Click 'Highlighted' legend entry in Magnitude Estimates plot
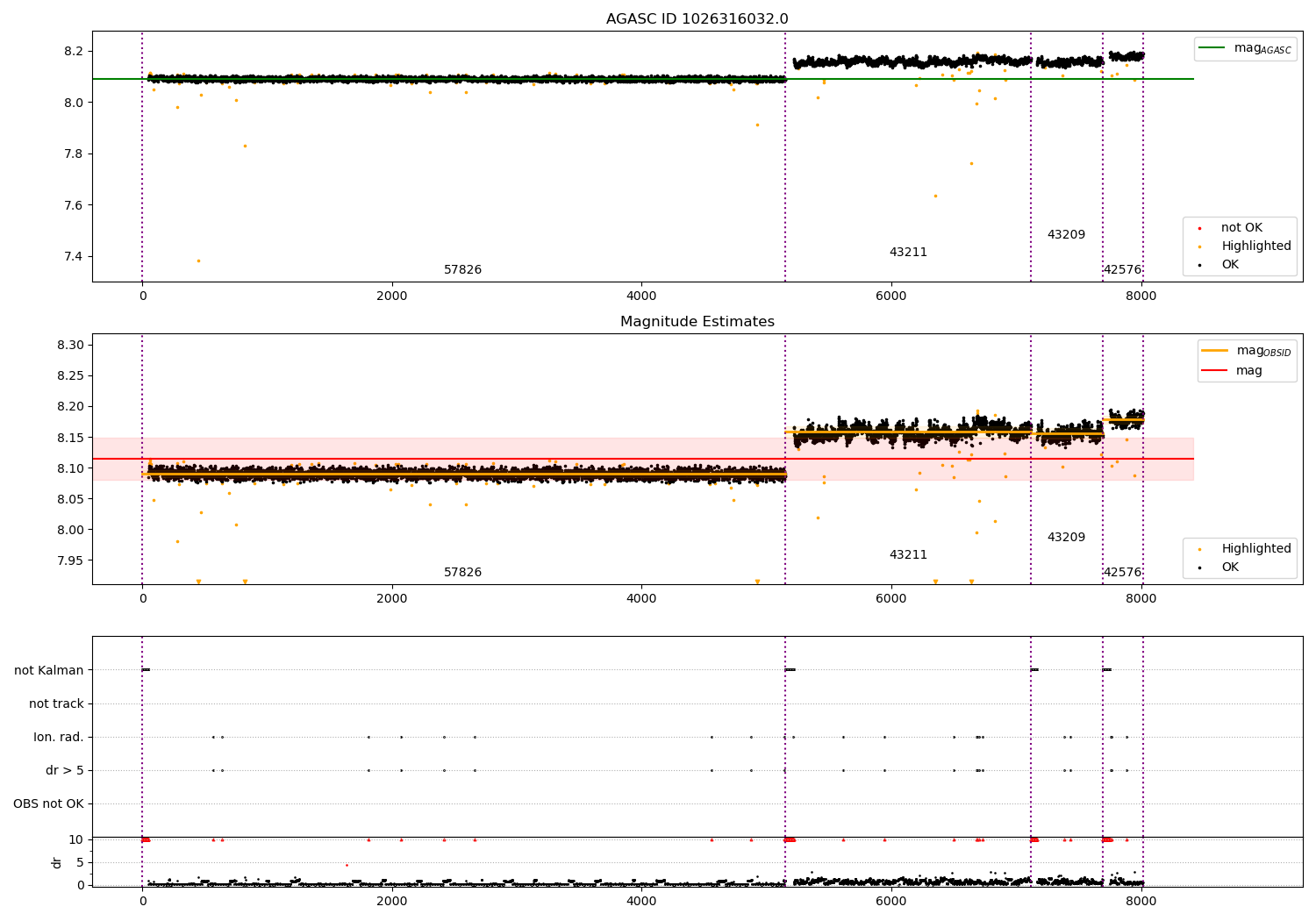The height and width of the screenshot is (921, 1316). pyautogui.click(x=1245, y=549)
